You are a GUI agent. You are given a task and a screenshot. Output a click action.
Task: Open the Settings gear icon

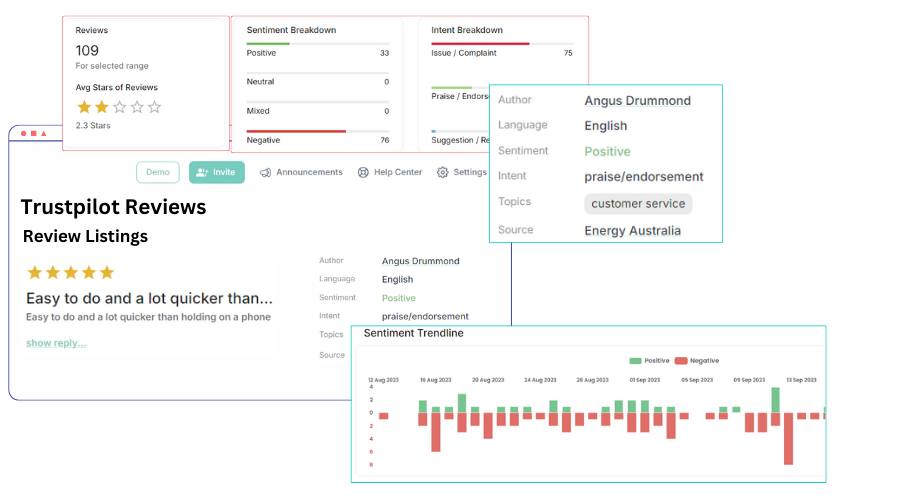pos(443,172)
